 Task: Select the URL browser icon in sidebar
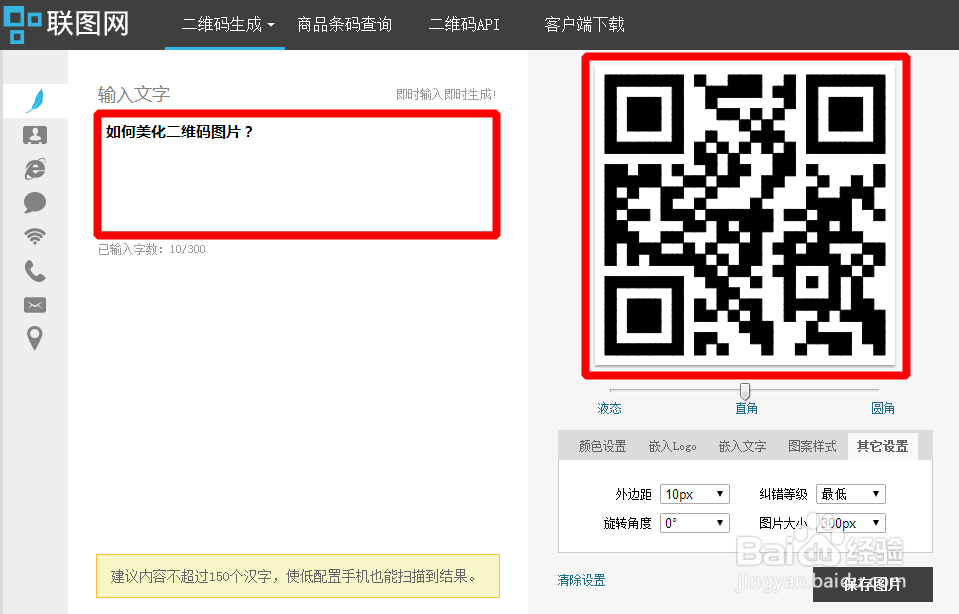point(35,169)
